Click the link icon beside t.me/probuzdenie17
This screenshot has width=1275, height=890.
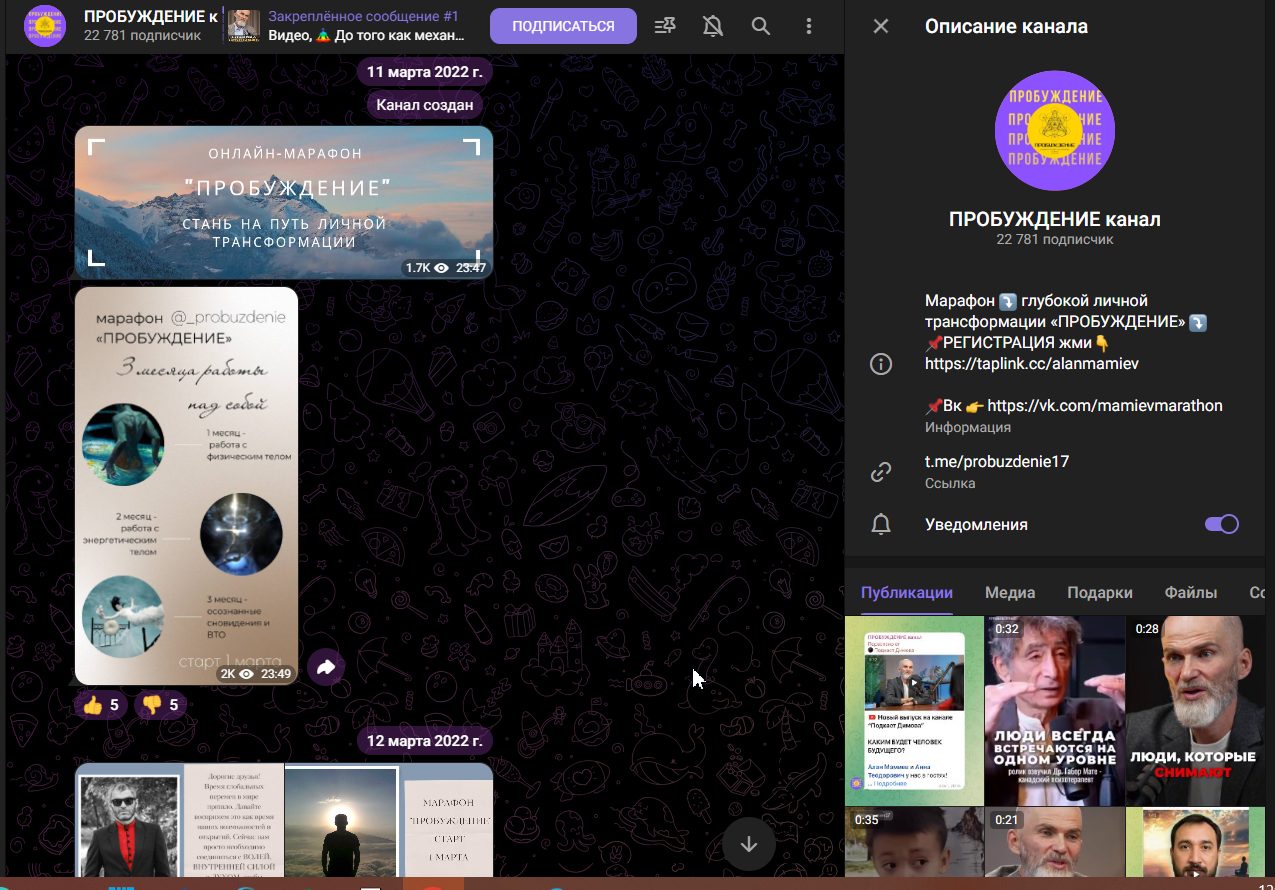pos(881,472)
